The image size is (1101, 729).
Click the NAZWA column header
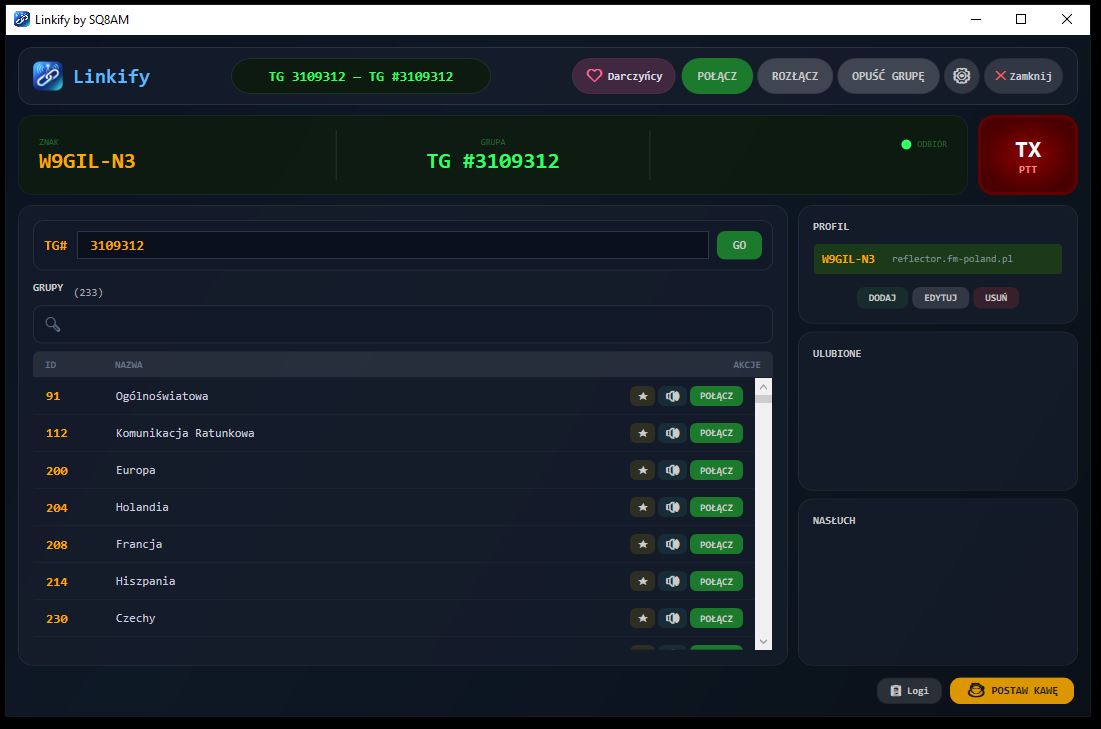pos(128,365)
